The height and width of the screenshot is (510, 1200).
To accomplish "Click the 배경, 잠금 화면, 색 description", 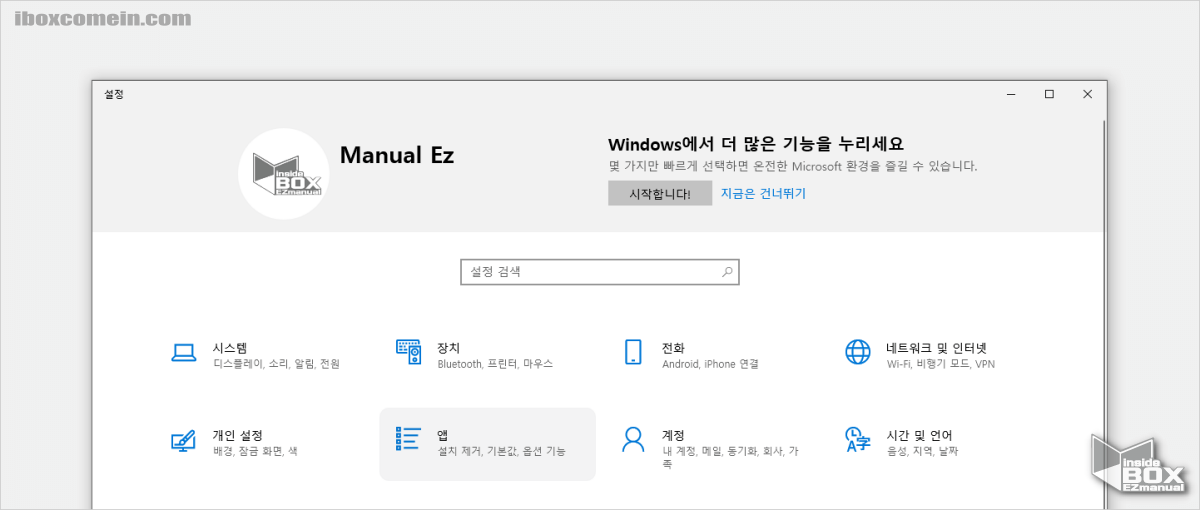I will [x=255, y=452].
